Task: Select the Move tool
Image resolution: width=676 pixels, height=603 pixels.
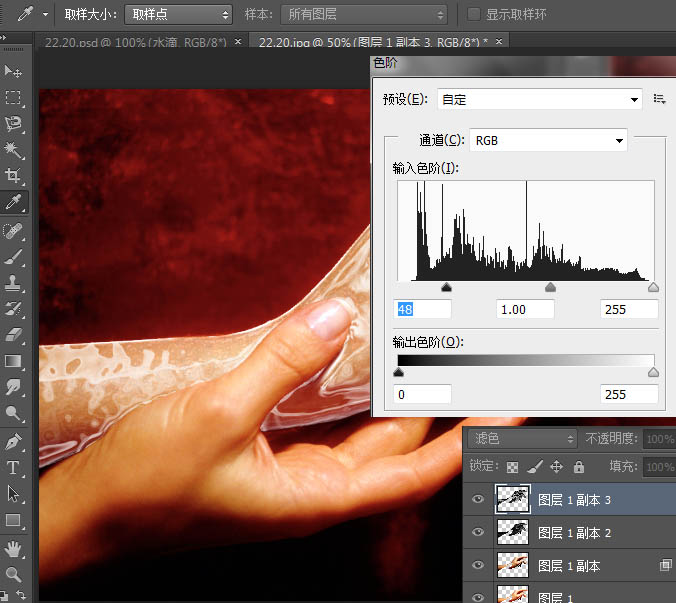Action: click(x=13, y=72)
